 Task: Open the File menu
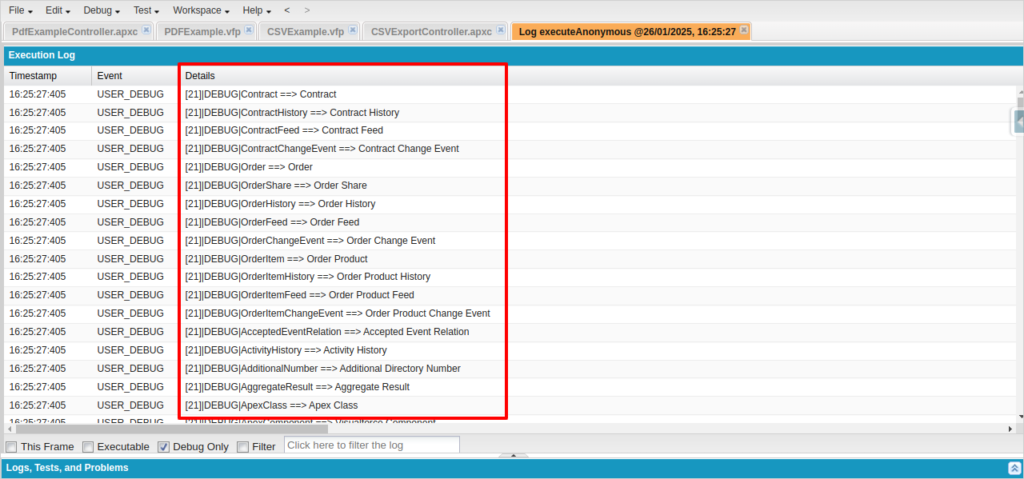[20, 10]
